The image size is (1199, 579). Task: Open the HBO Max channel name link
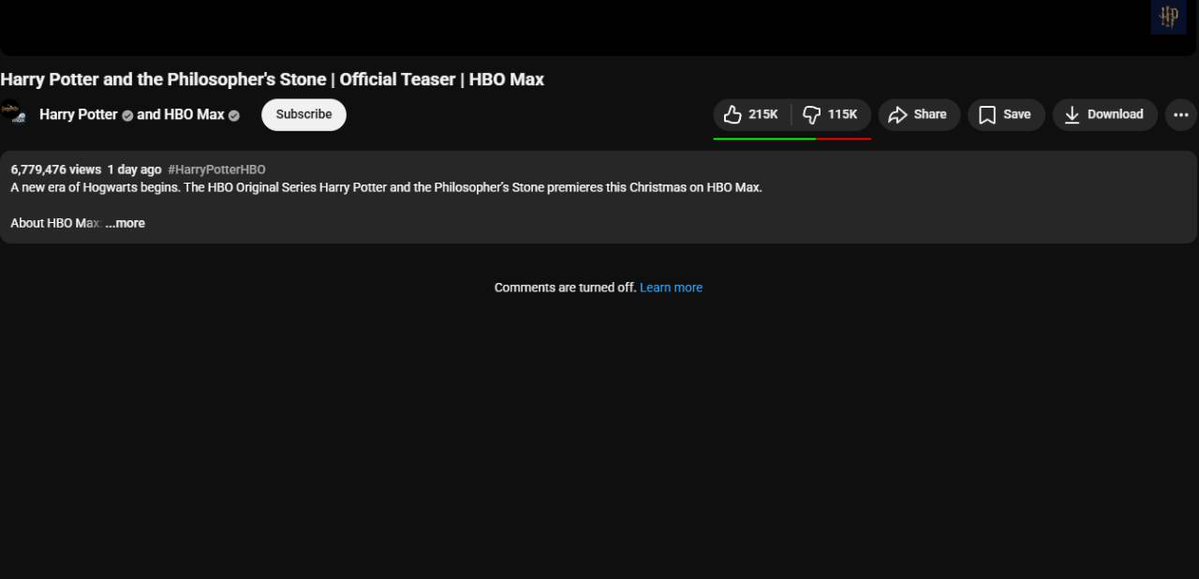tap(194, 115)
